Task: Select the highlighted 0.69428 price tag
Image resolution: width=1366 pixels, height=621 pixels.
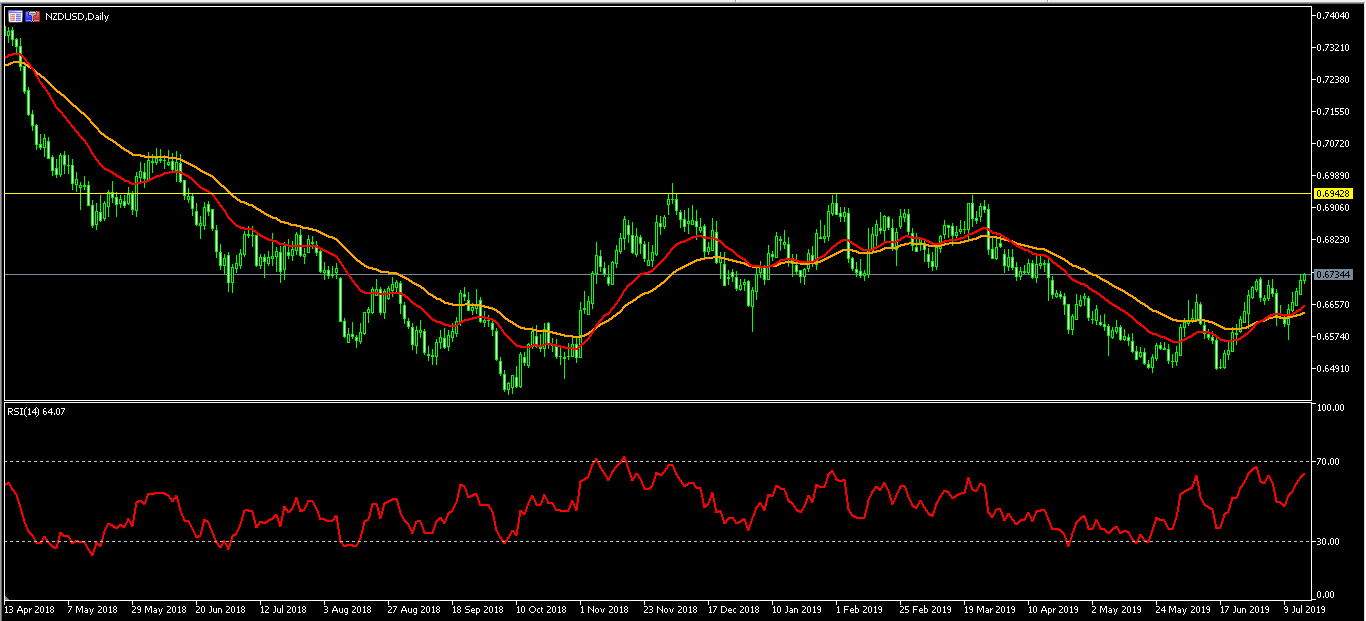Action: 1333,192
